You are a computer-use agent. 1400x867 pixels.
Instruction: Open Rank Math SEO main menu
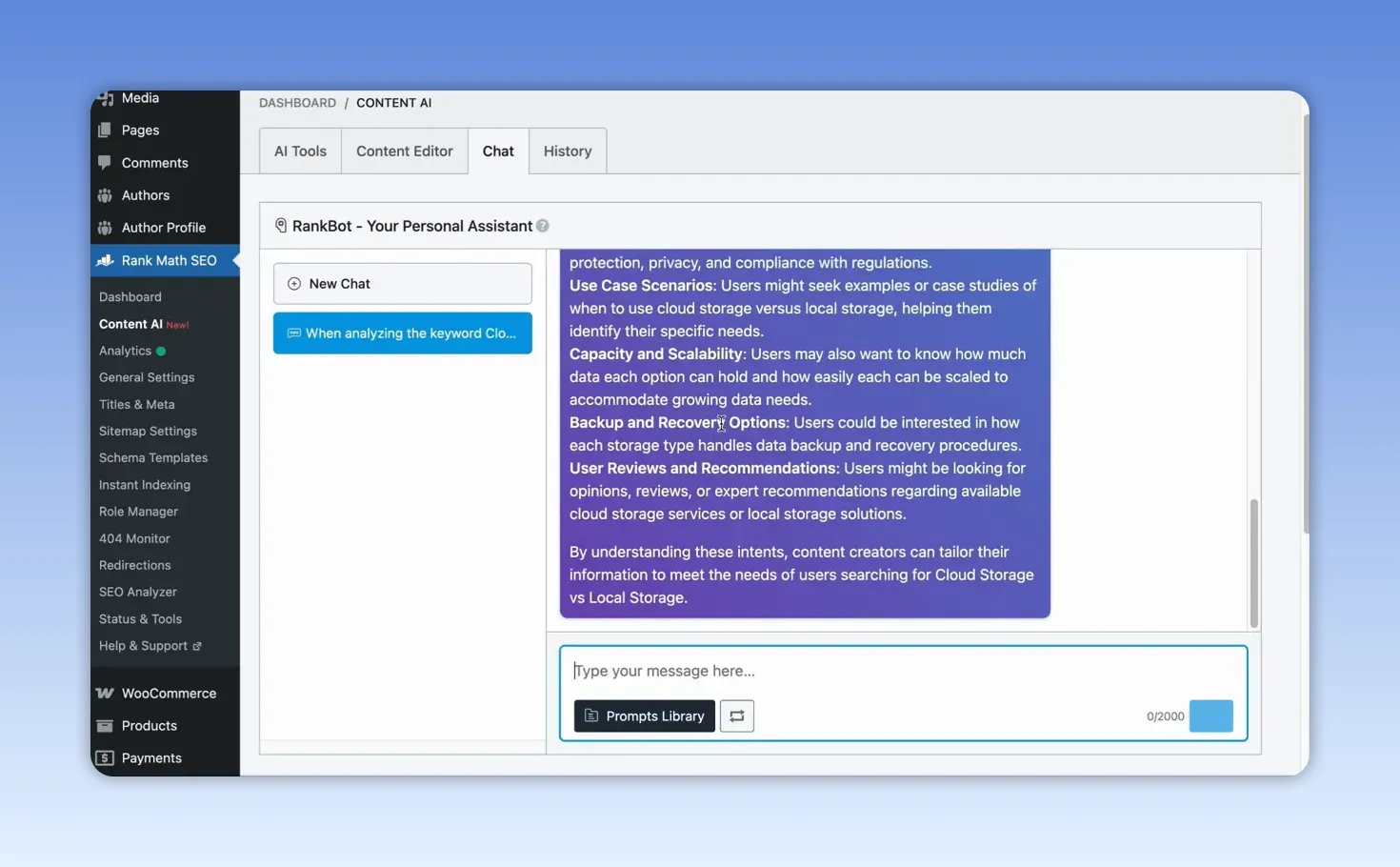point(165,260)
